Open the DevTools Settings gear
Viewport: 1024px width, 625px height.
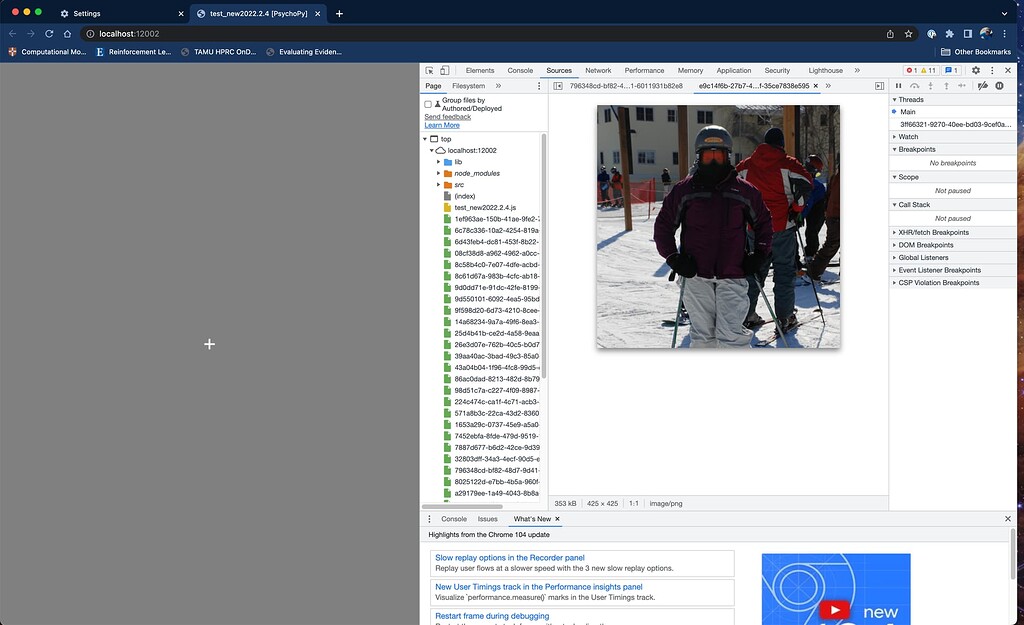(976, 70)
